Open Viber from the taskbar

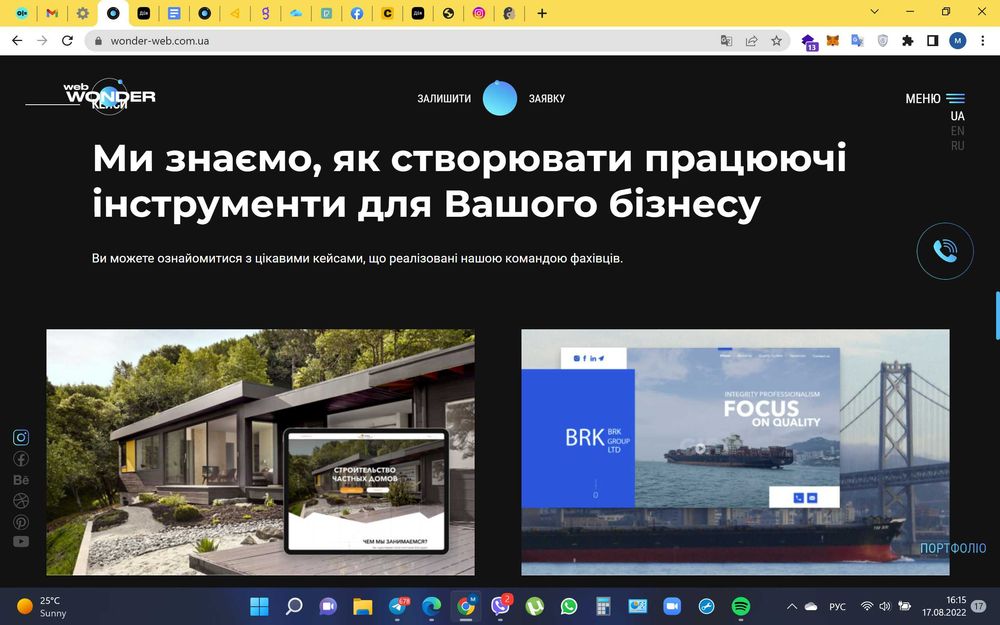501,607
